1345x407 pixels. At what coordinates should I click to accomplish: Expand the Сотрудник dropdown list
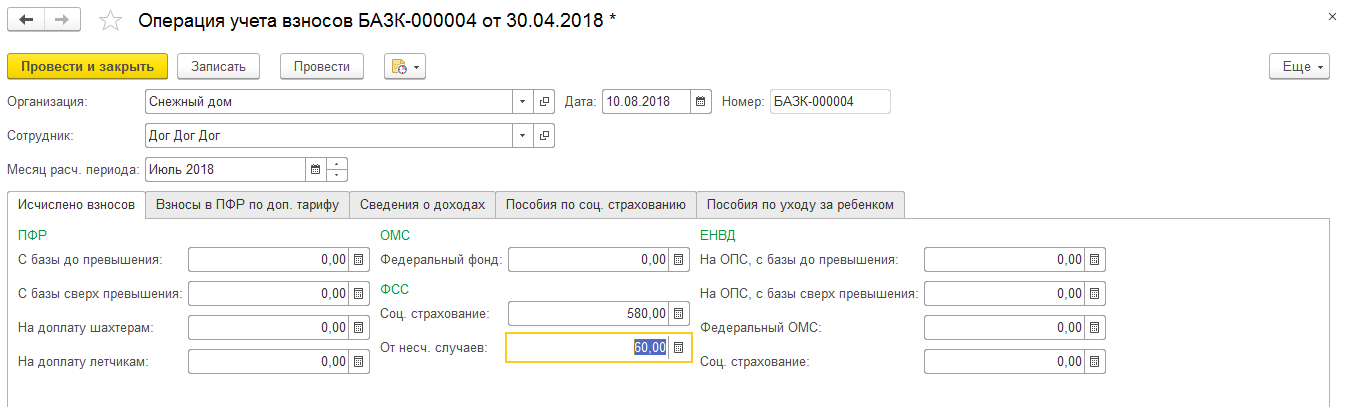point(524,135)
